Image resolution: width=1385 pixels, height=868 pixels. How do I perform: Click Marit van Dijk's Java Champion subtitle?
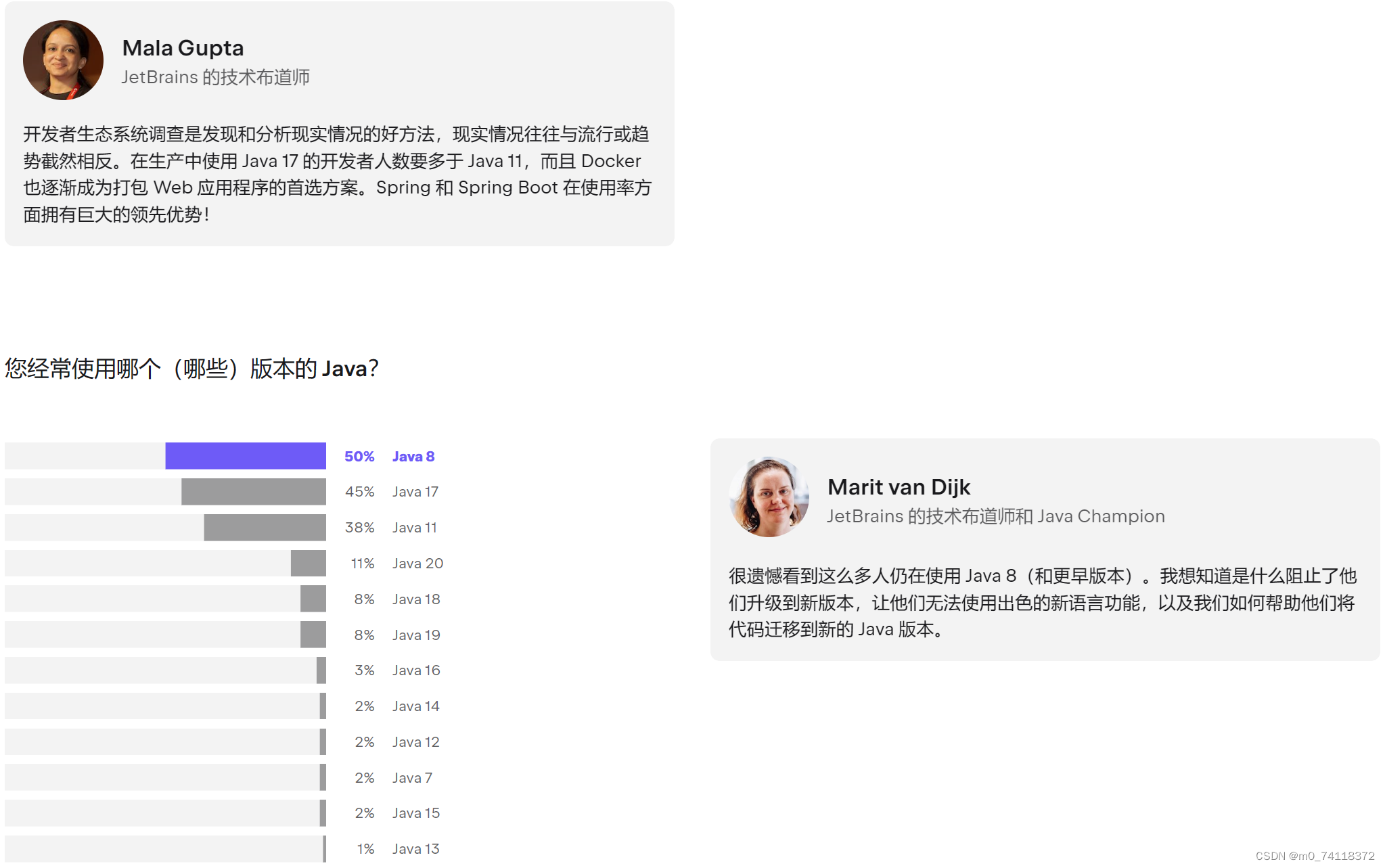tap(995, 516)
